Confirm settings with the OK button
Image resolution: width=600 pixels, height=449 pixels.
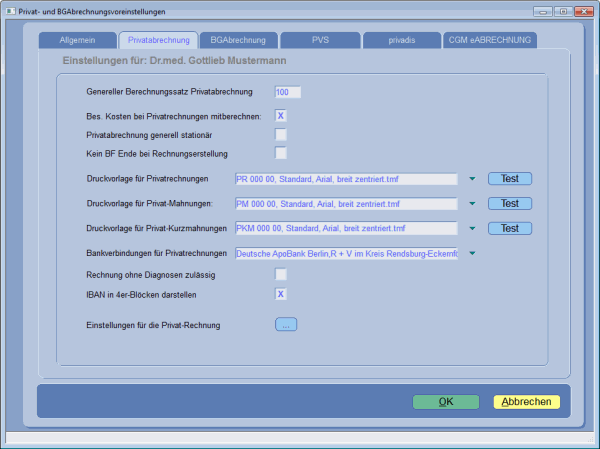coord(446,402)
